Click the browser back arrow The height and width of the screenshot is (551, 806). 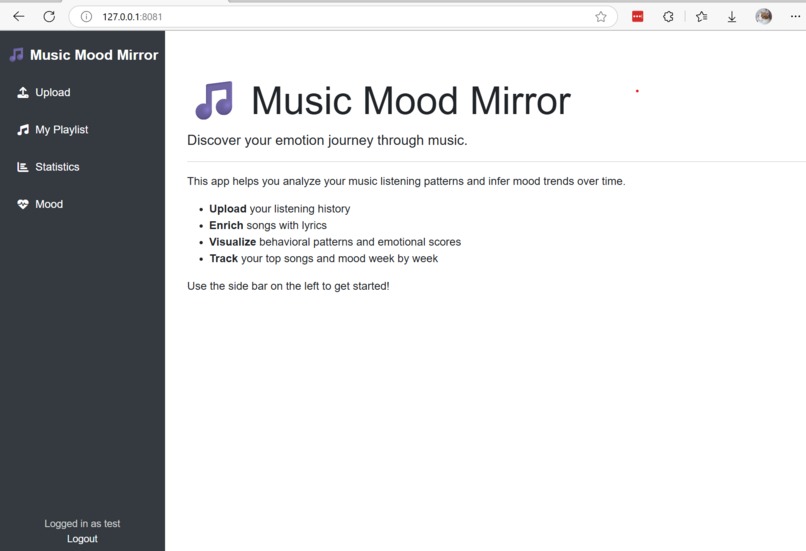pyautogui.click(x=19, y=16)
